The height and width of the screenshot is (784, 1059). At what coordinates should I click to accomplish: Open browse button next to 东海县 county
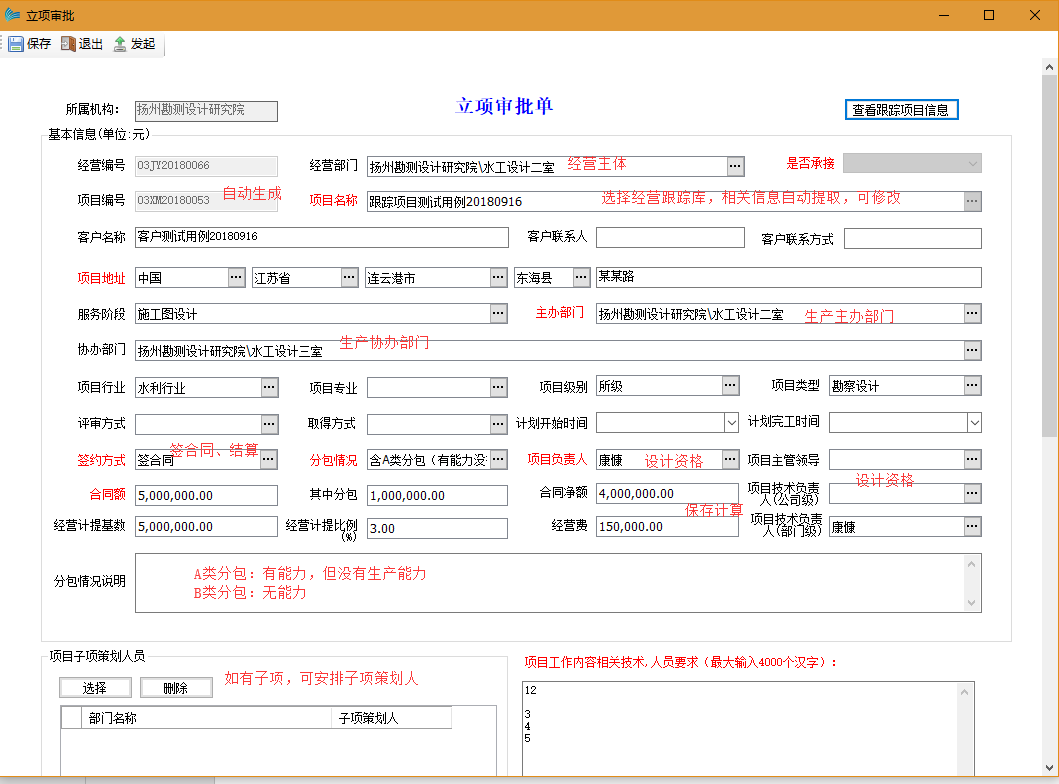pyautogui.click(x=581, y=277)
